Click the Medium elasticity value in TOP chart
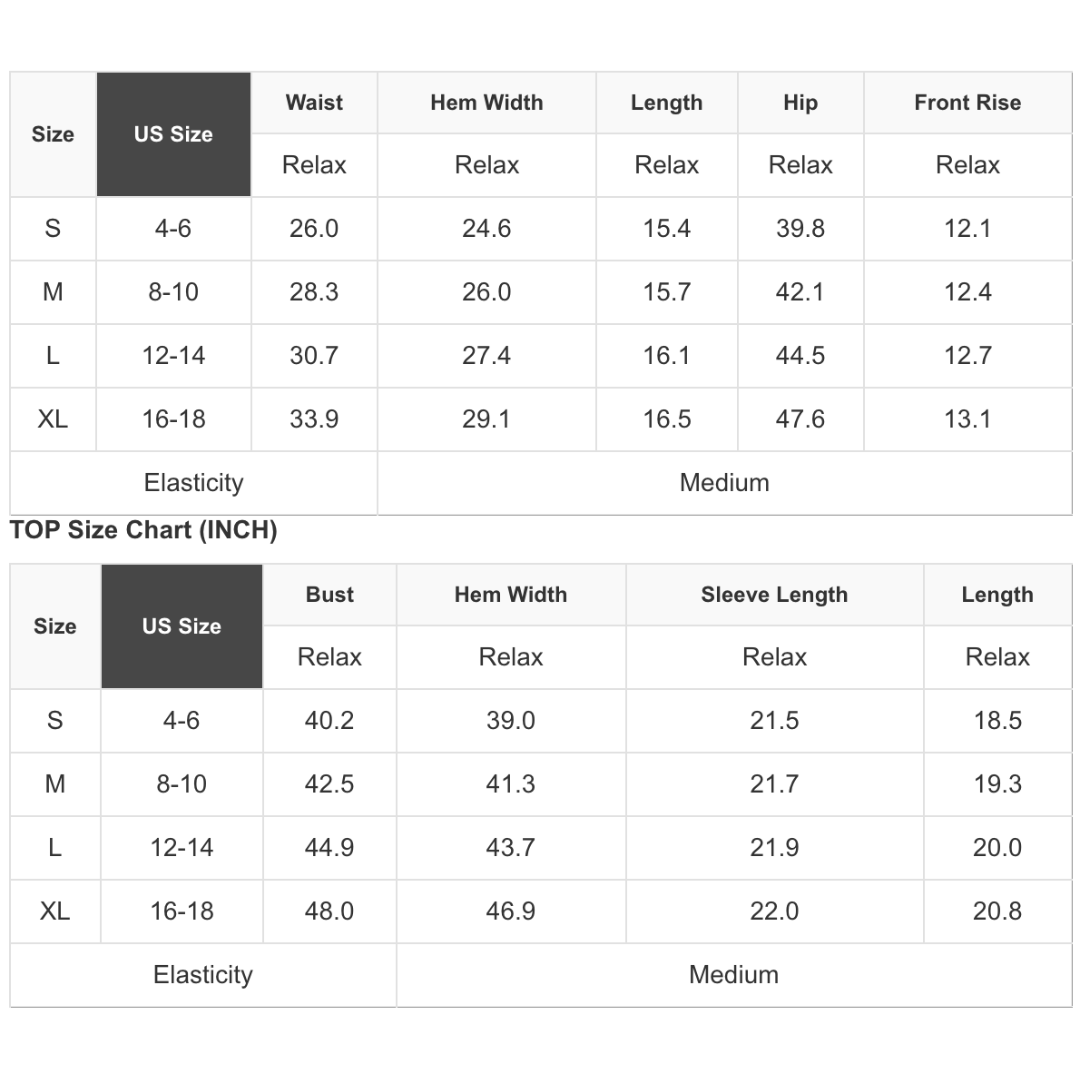Image resolution: width=1080 pixels, height=1080 pixels. click(x=734, y=975)
